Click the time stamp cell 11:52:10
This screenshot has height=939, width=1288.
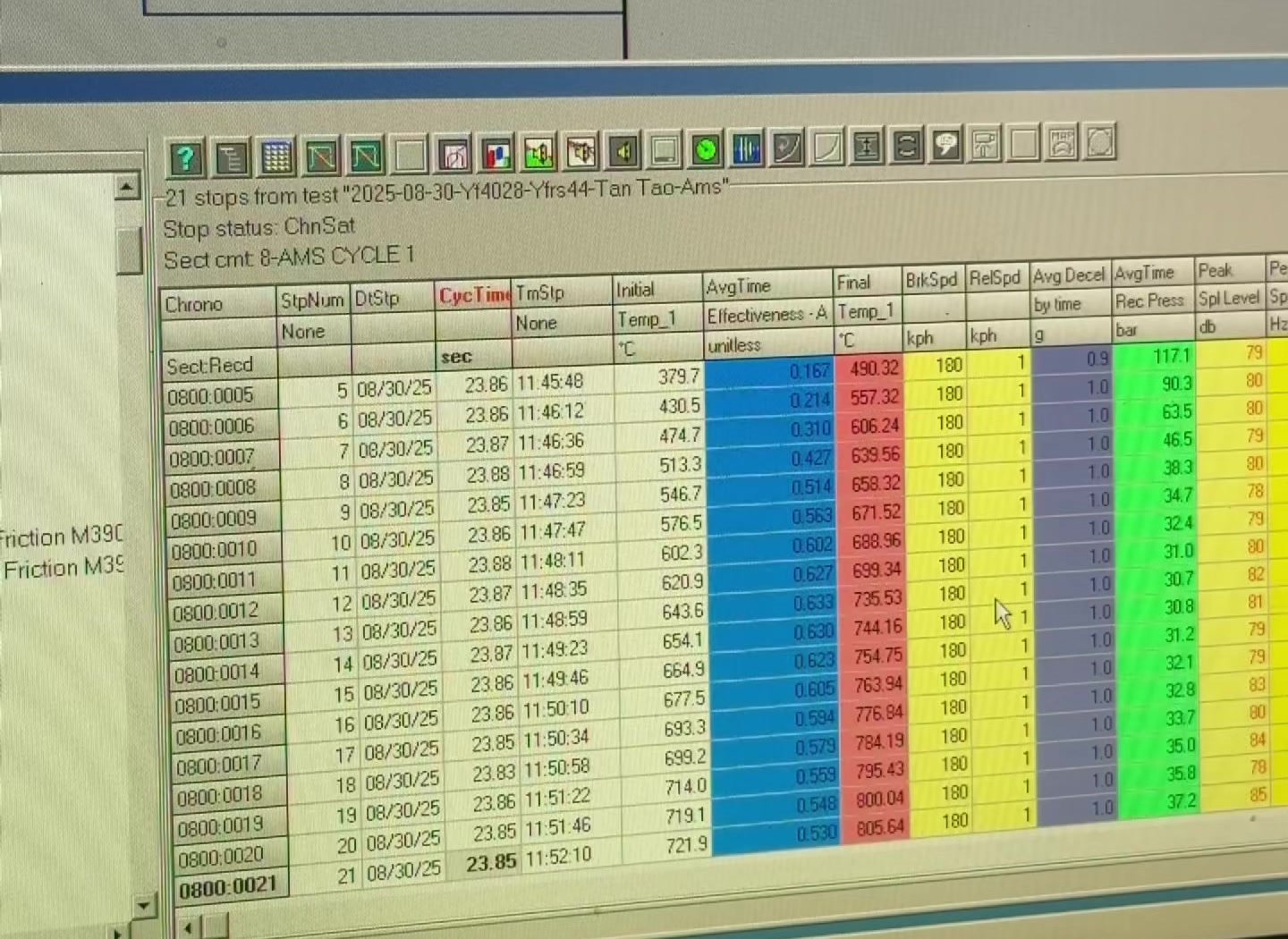coord(571,857)
